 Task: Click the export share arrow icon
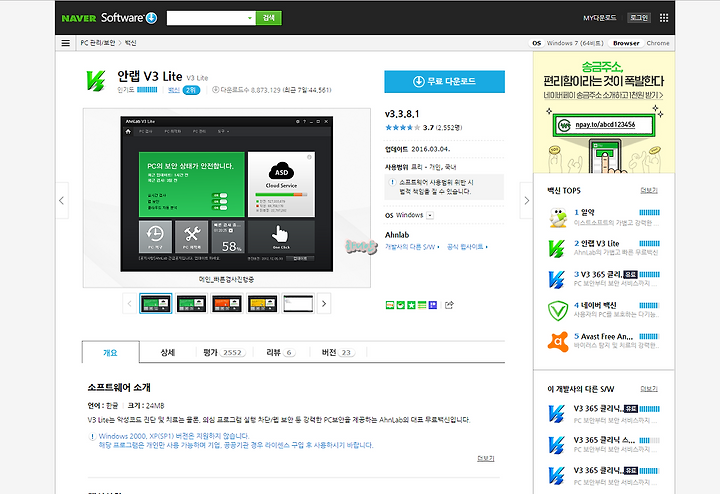tap(449, 305)
